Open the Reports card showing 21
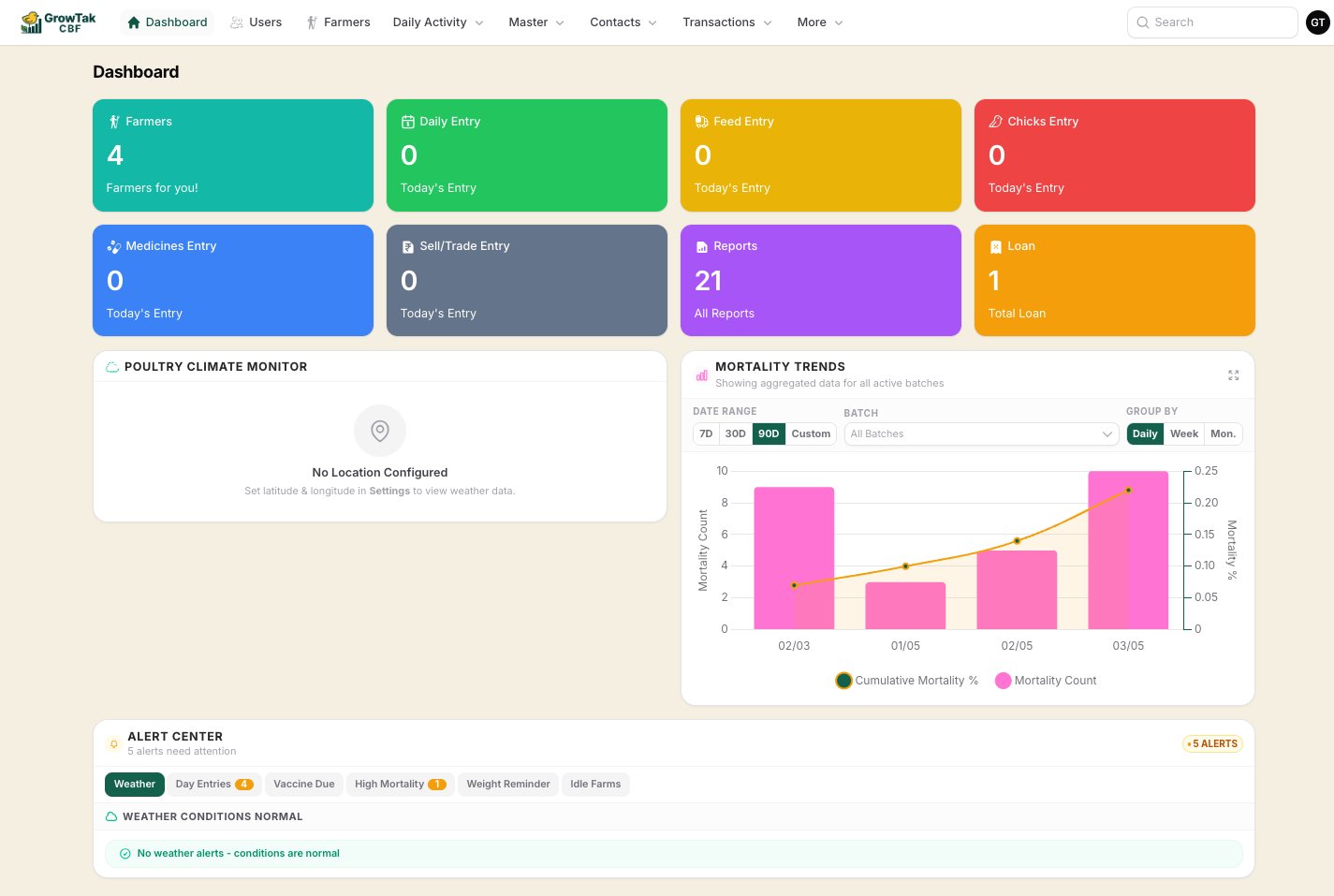The width and height of the screenshot is (1334, 896). coord(821,280)
